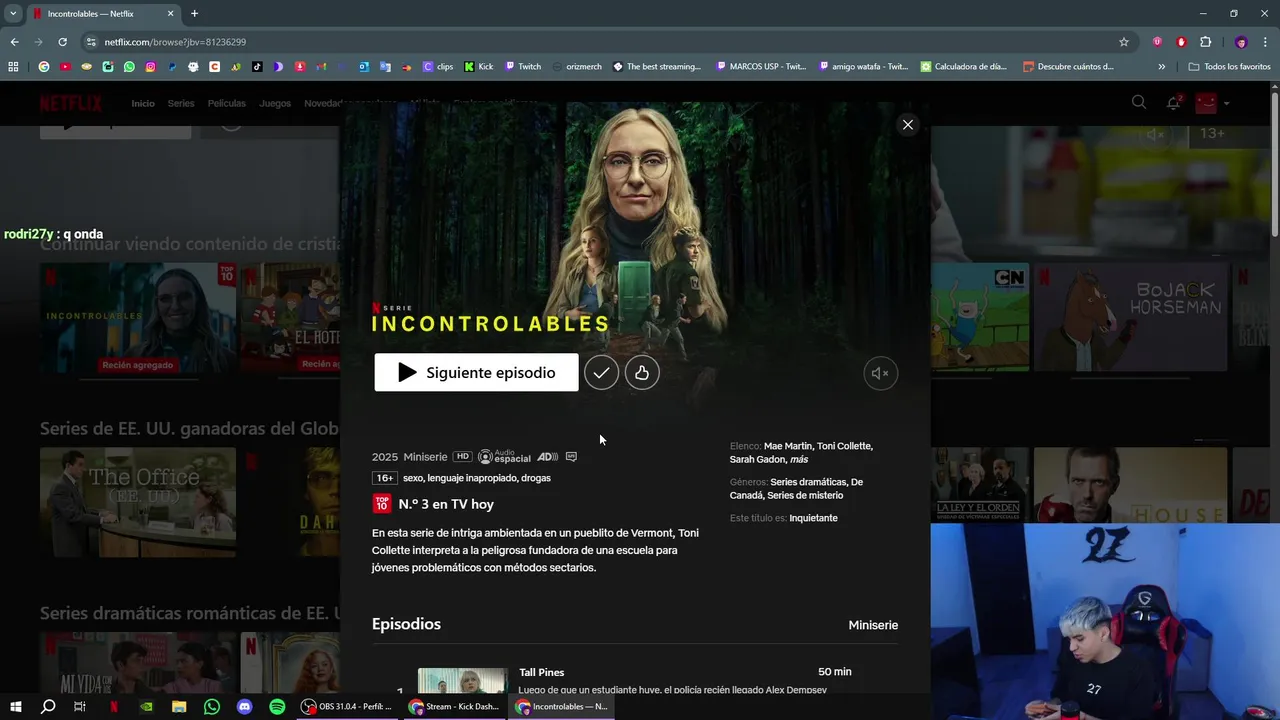This screenshot has width=1280, height=720.
Task: Open the tab search dropdown arrow
Action: (x=13, y=14)
